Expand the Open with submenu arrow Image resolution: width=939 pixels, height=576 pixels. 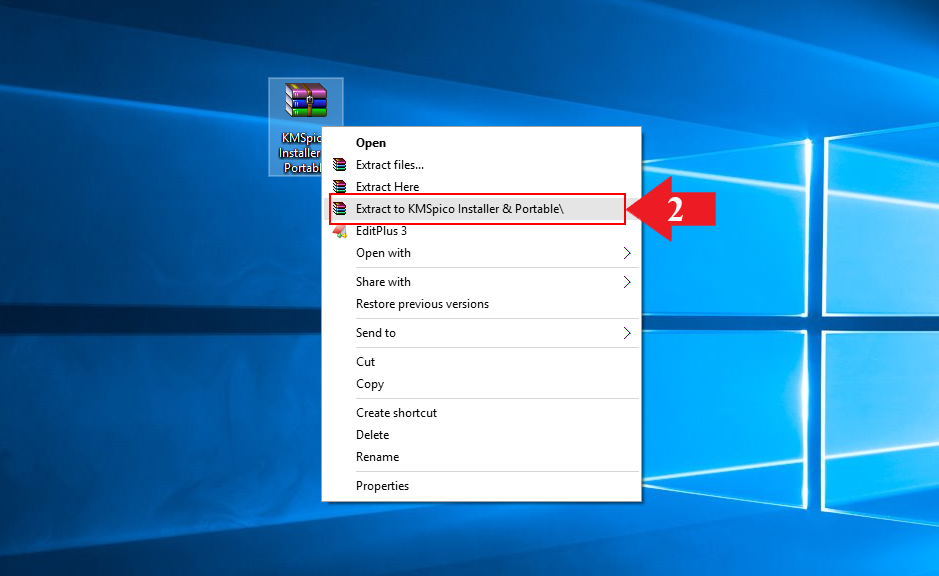coord(626,253)
